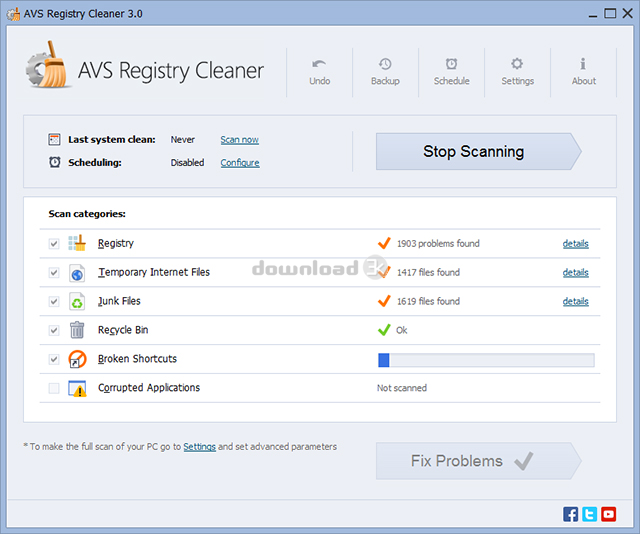The width and height of the screenshot is (640, 534).
Task: Click the 'Scan categories:' heading
Action: 87,214
